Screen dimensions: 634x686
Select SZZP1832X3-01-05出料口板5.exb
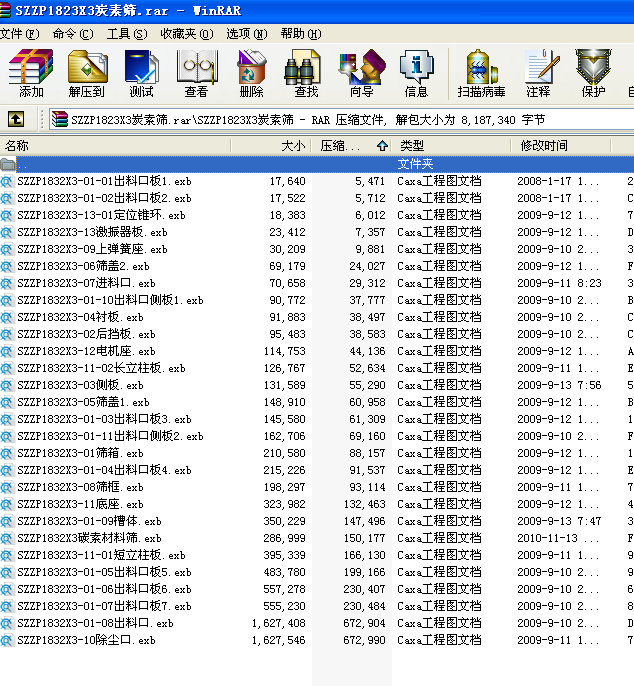104,573
